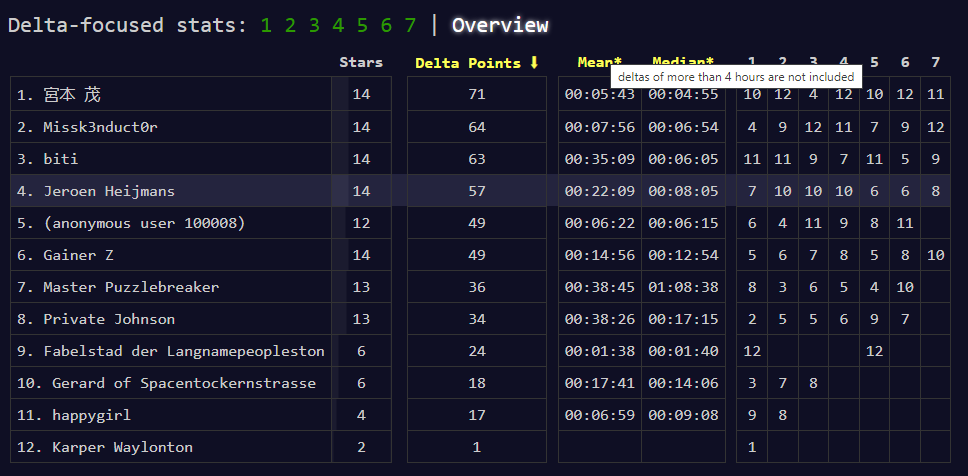The image size is (968, 476).
Task: Click the day 7 column header
Action: click(x=935, y=62)
